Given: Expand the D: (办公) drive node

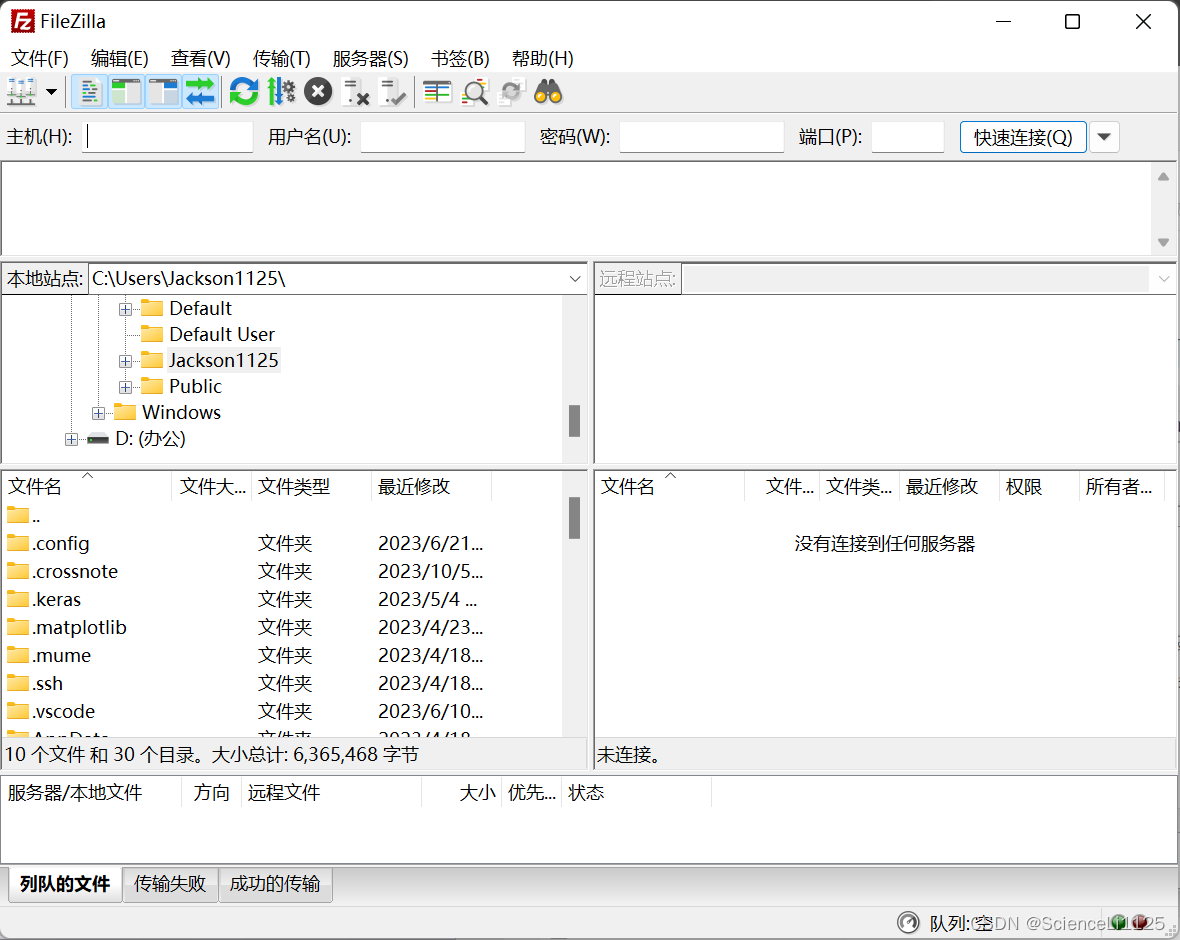Looking at the screenshot, I should (x=71, y=440).
